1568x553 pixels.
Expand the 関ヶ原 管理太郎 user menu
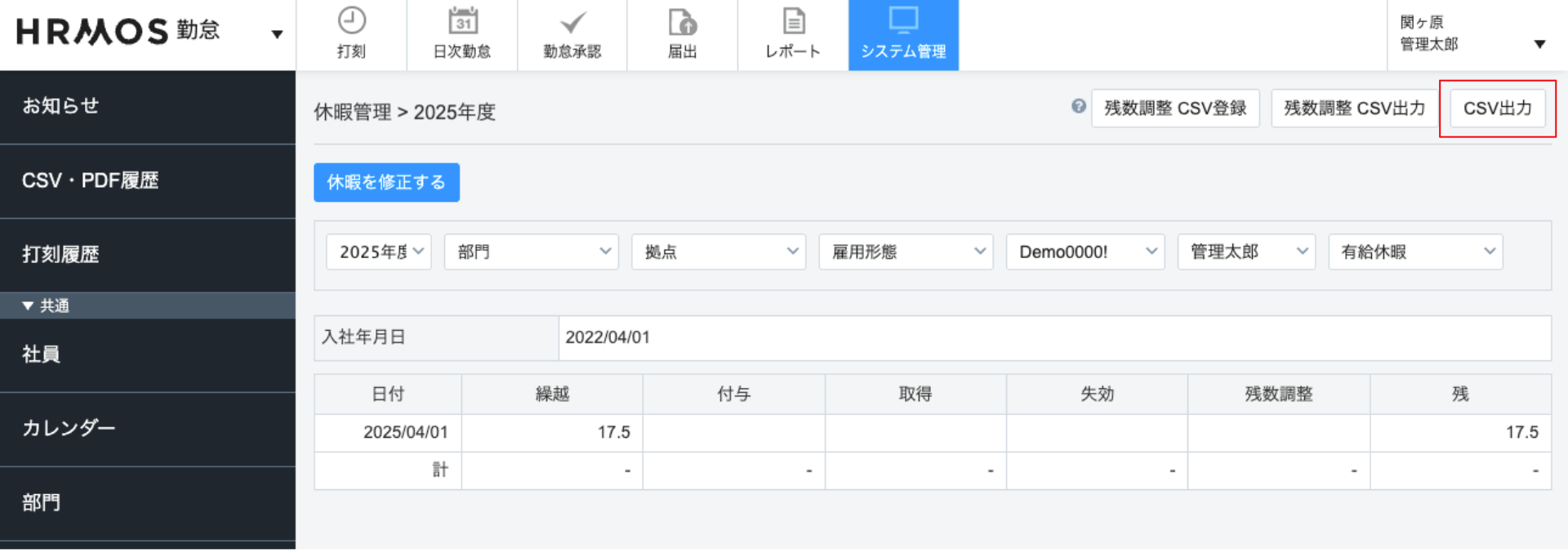(x=1539, y=44)
